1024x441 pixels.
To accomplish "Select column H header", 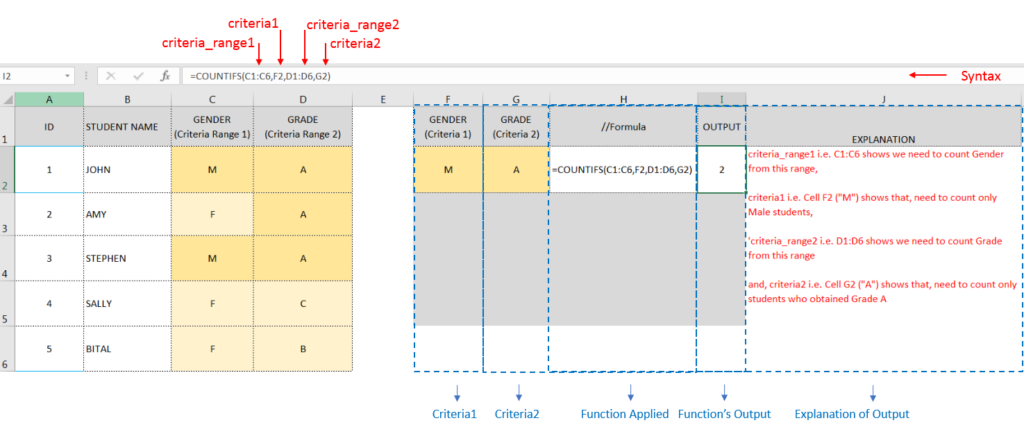I will click(623, 99).
